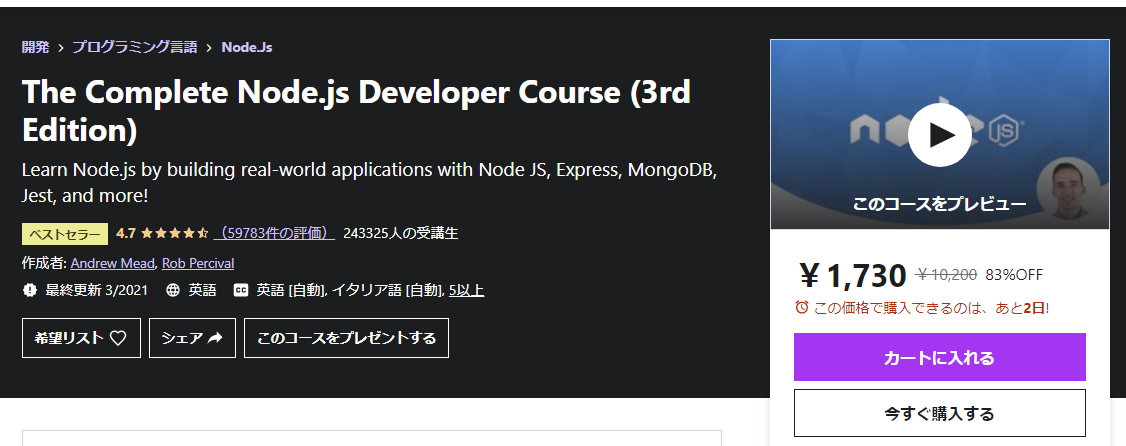Viewport: 1126px width, 446px height.
Task: Click the course title heading
Action: (357, 111)
